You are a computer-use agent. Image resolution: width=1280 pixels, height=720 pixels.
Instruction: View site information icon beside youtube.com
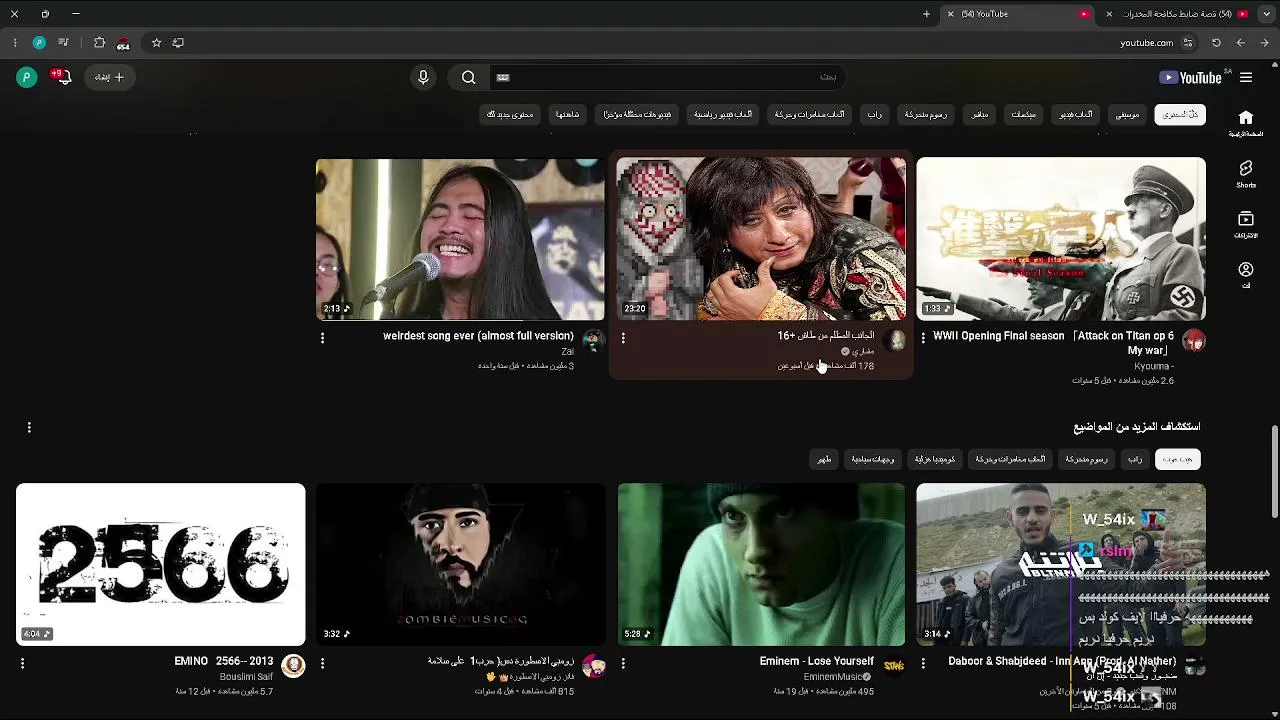tap(1187, 43)
